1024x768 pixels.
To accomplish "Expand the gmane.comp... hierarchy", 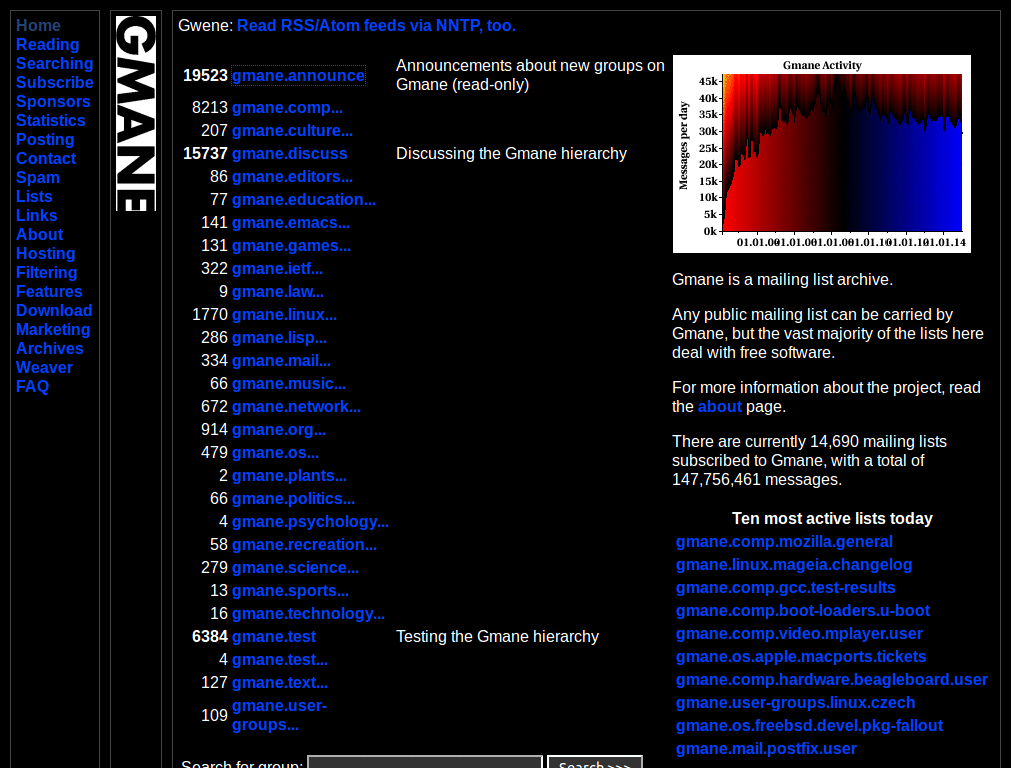I will 287,108.
